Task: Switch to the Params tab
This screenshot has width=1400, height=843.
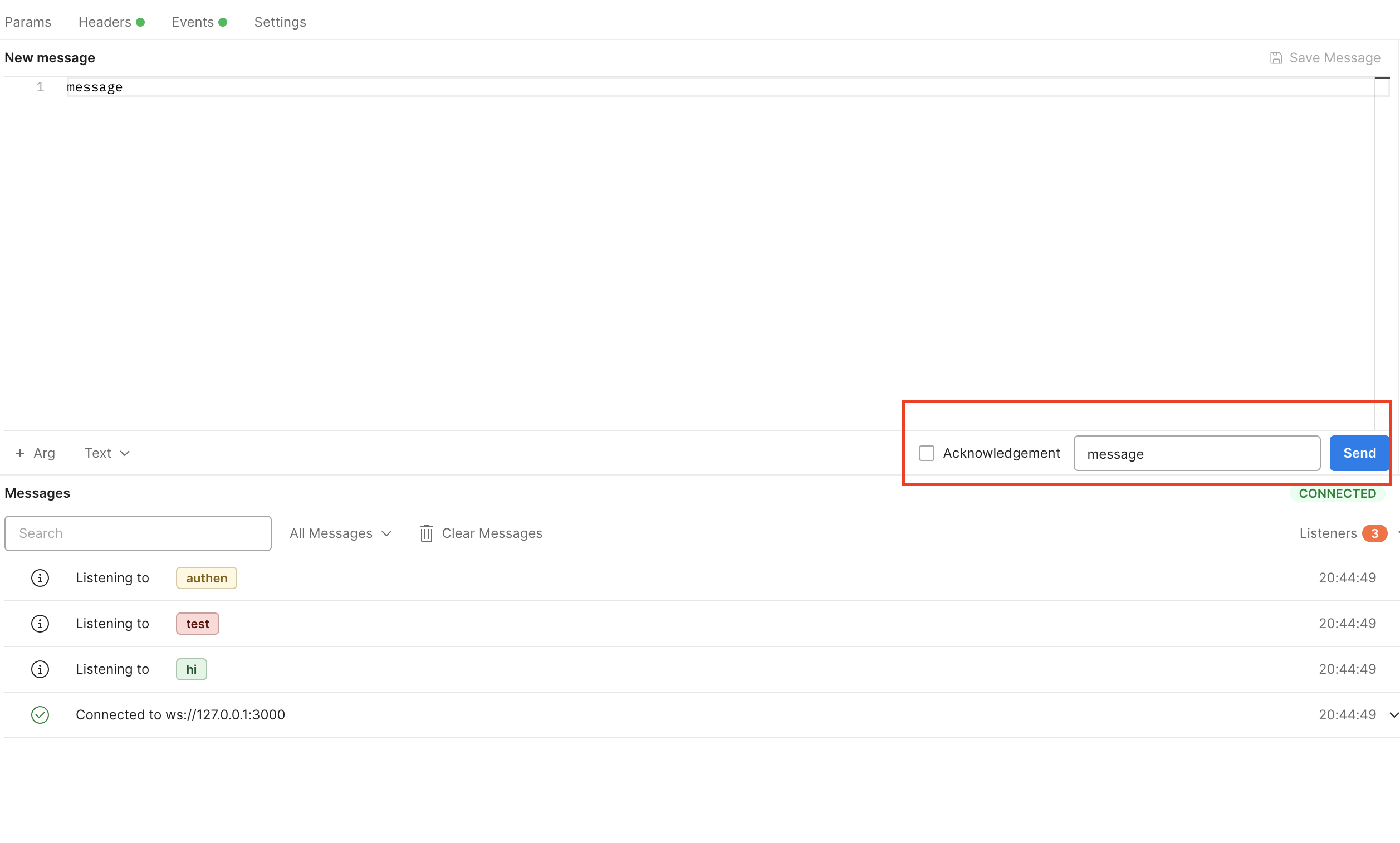Action: tap(28, 22)
